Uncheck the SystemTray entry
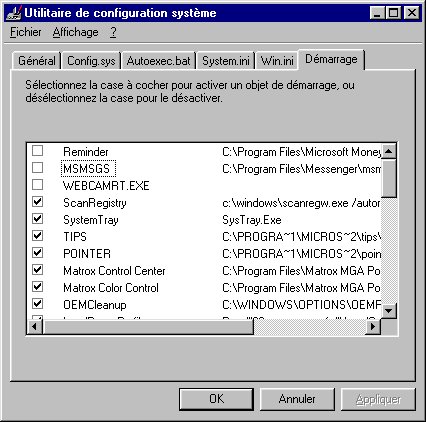Screen dimensions: 426x422 pos(37,219)
